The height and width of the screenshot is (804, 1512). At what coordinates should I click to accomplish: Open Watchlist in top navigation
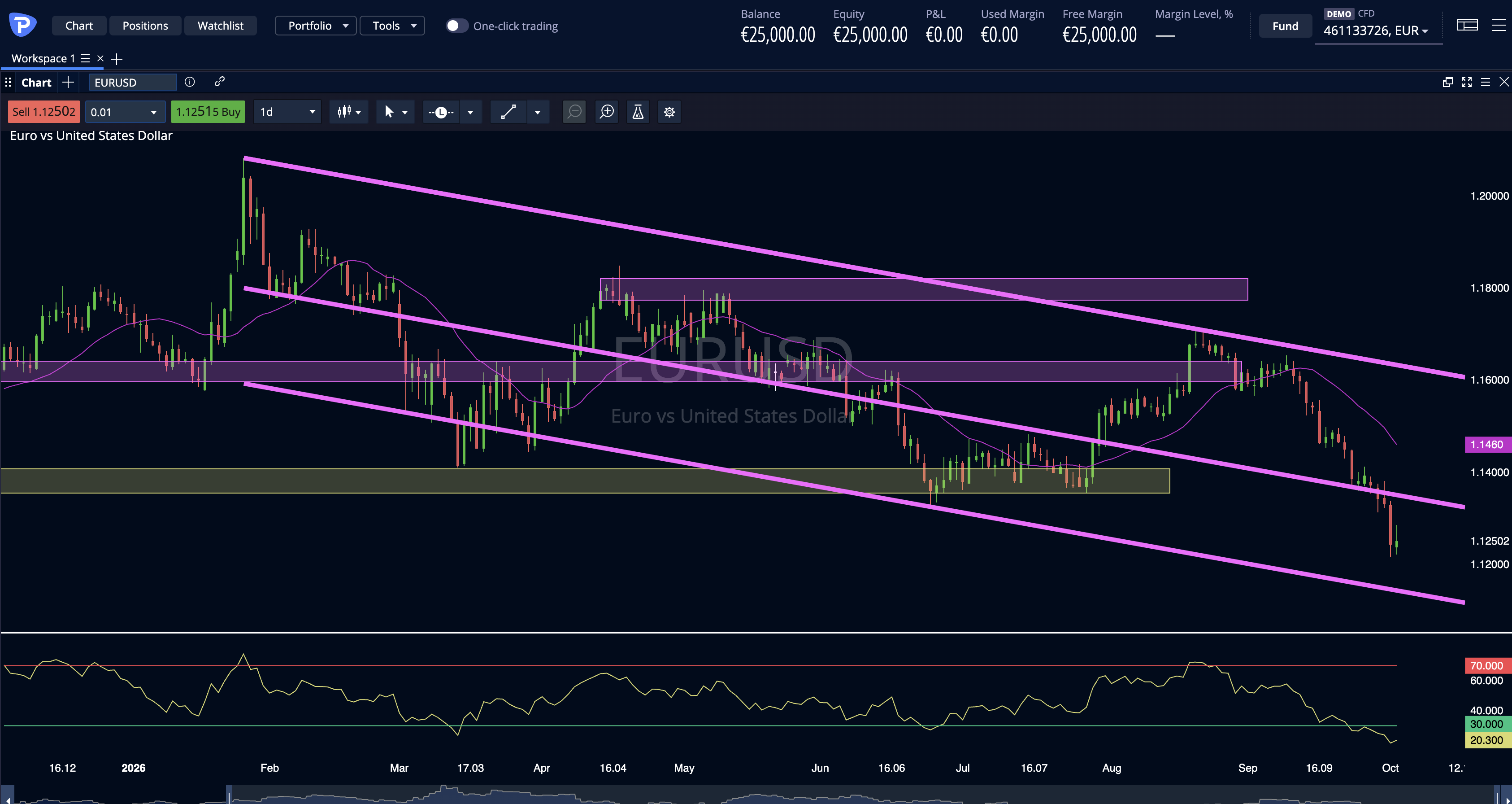click(x=220, y=26)
